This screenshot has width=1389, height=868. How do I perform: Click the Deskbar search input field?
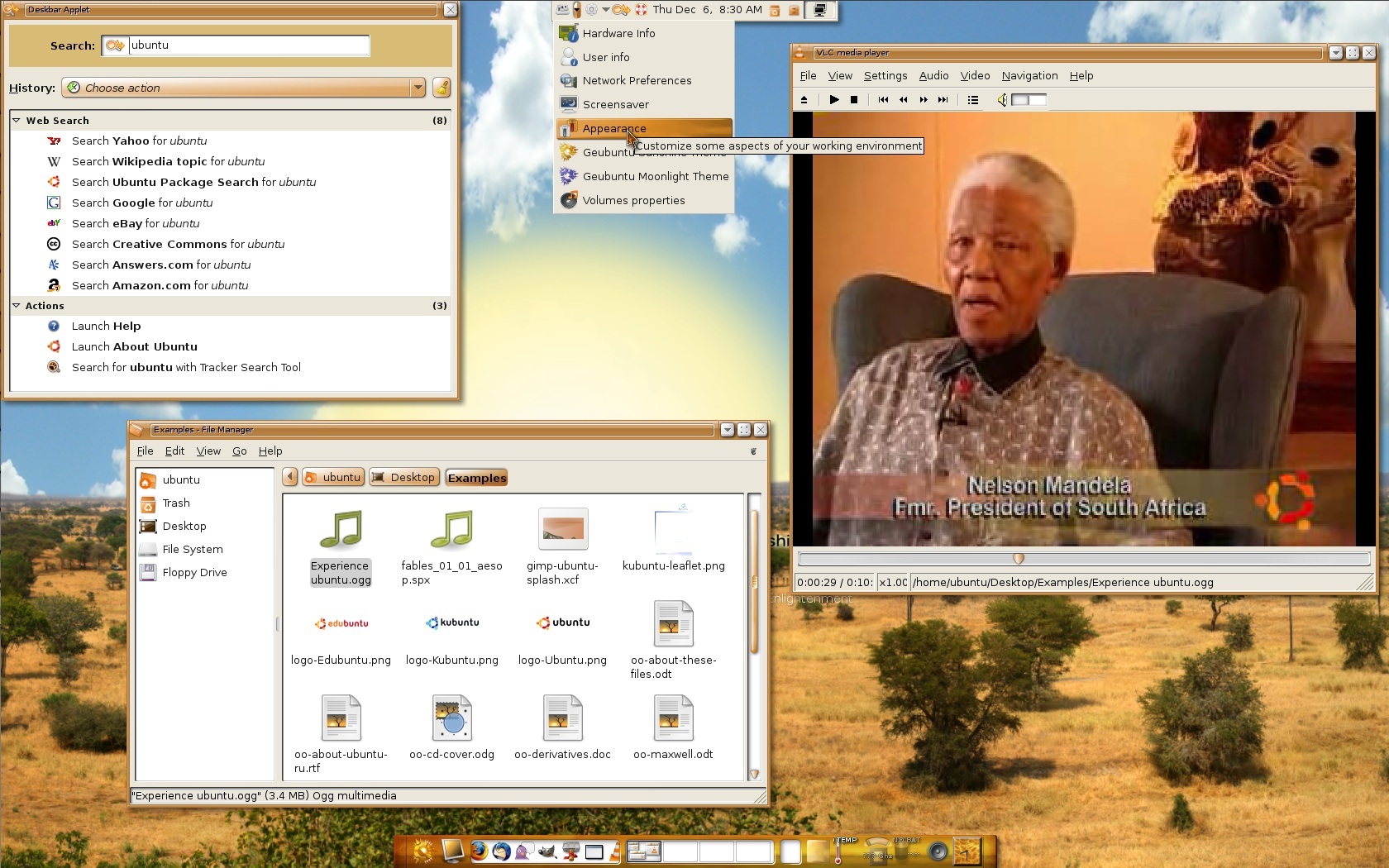pos(249,45)
